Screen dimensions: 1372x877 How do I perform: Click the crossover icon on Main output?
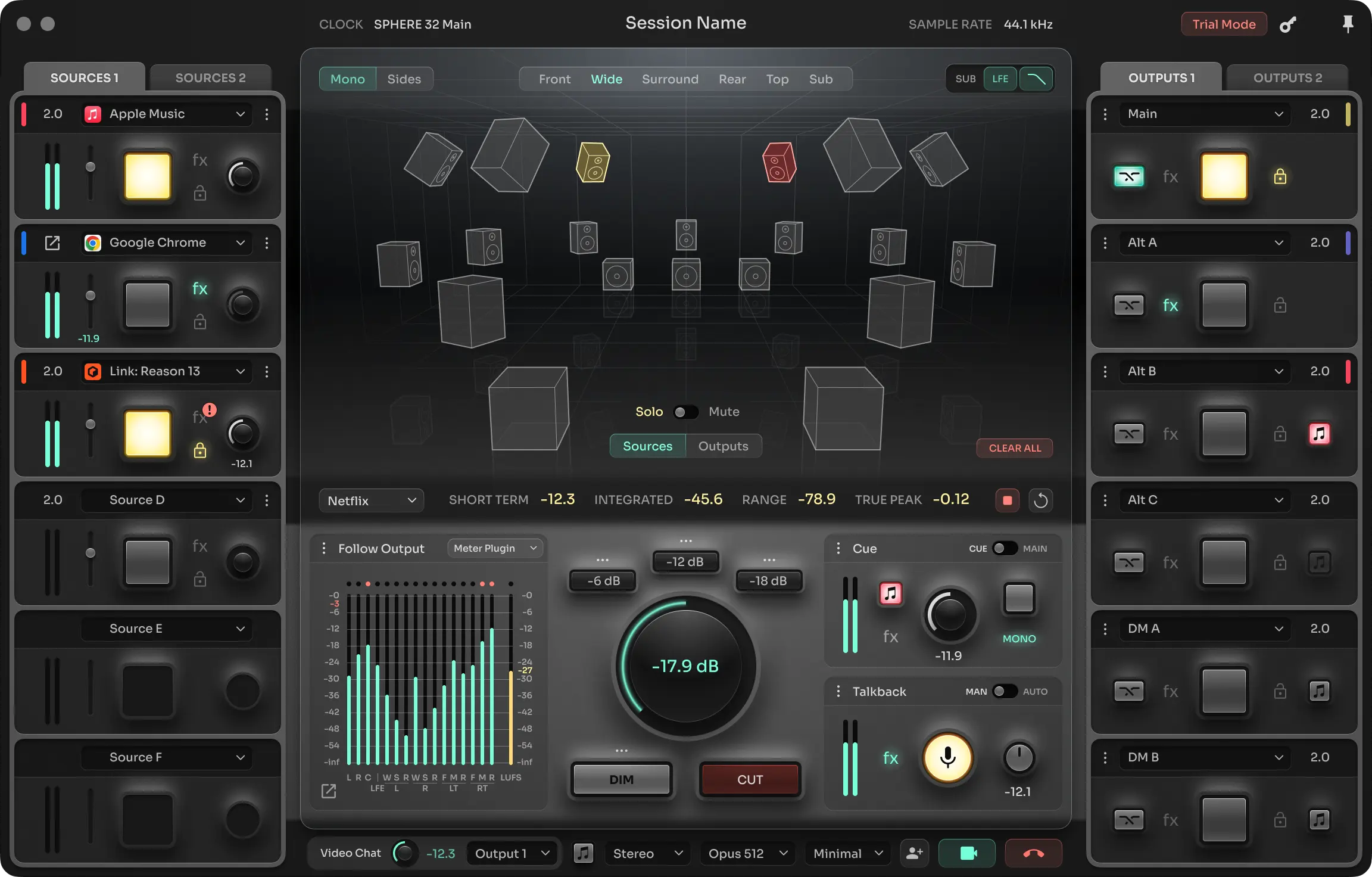[1129, 176]
